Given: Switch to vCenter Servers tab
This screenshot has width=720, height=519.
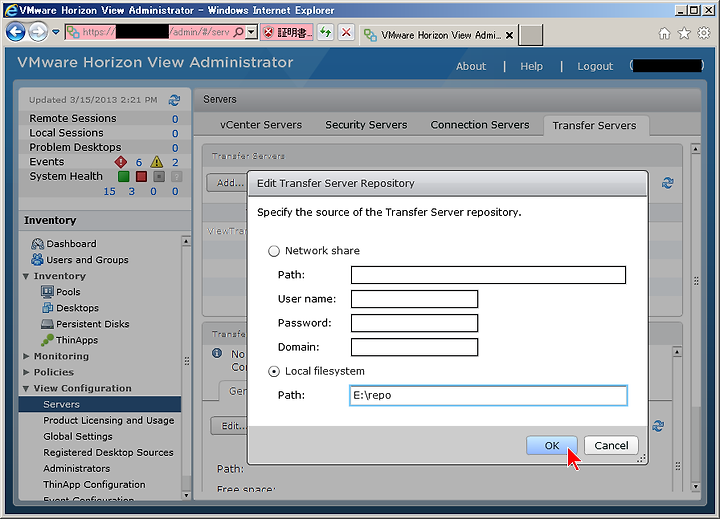Looking at the screenshot, I should click(261, 125).
